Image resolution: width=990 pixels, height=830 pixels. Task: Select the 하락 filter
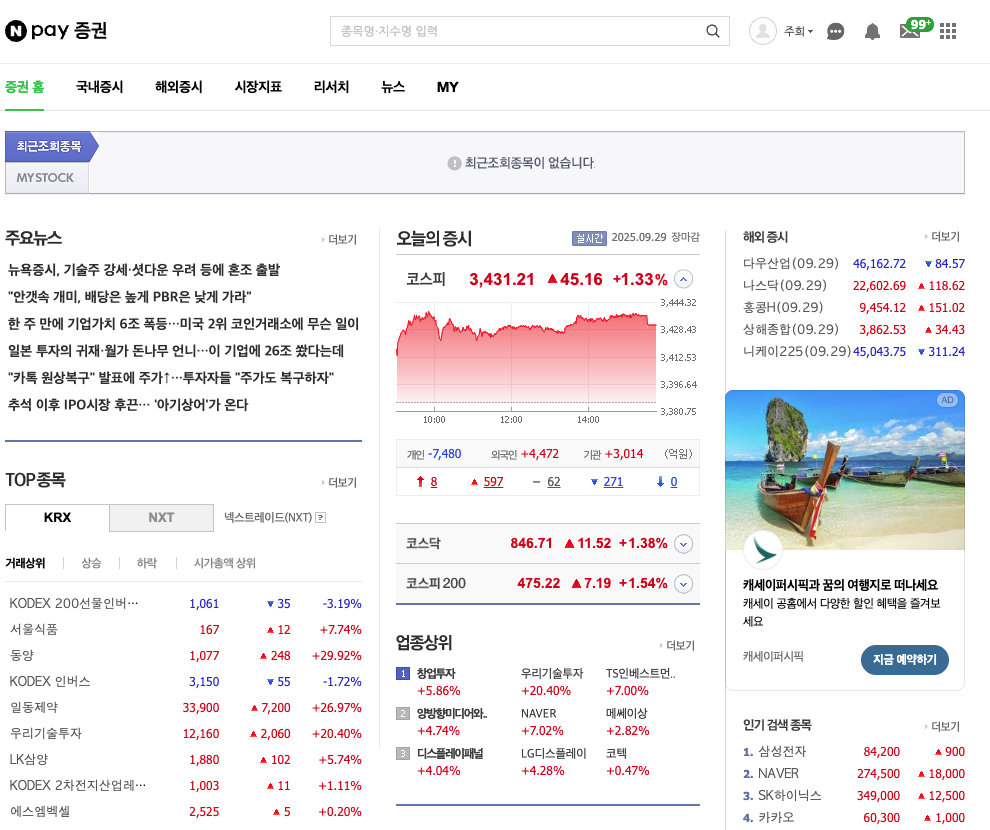[x=146, y=563]
